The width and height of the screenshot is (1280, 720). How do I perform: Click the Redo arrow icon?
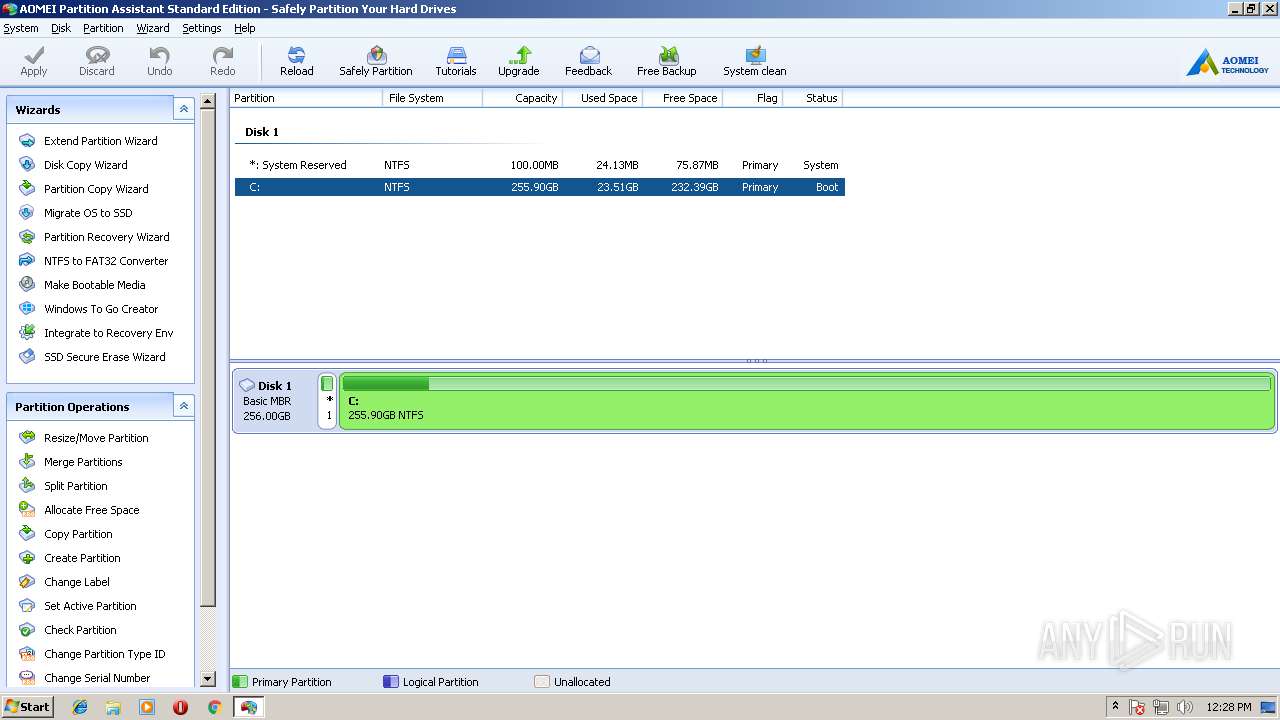point(223,61)
